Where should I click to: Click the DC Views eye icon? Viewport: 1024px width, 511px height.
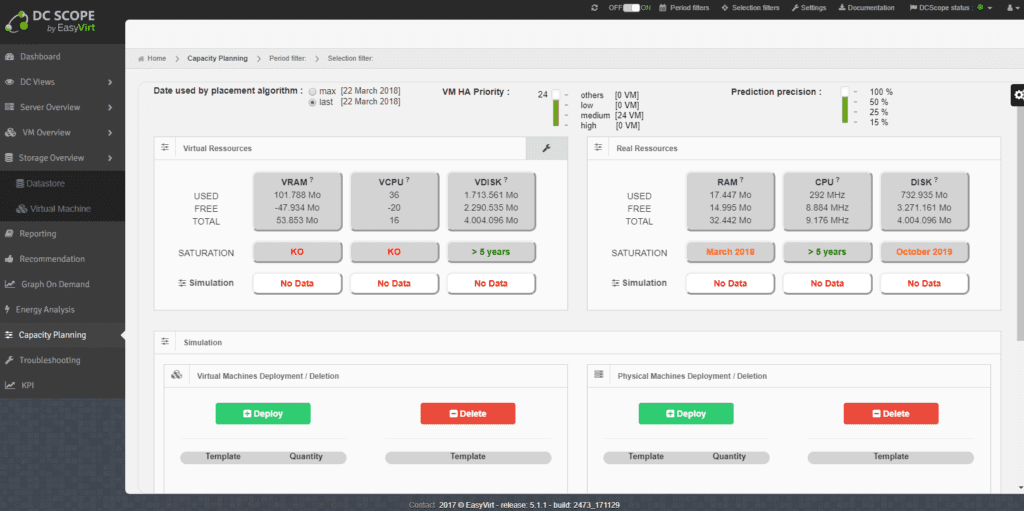click(x=9, y=82)
